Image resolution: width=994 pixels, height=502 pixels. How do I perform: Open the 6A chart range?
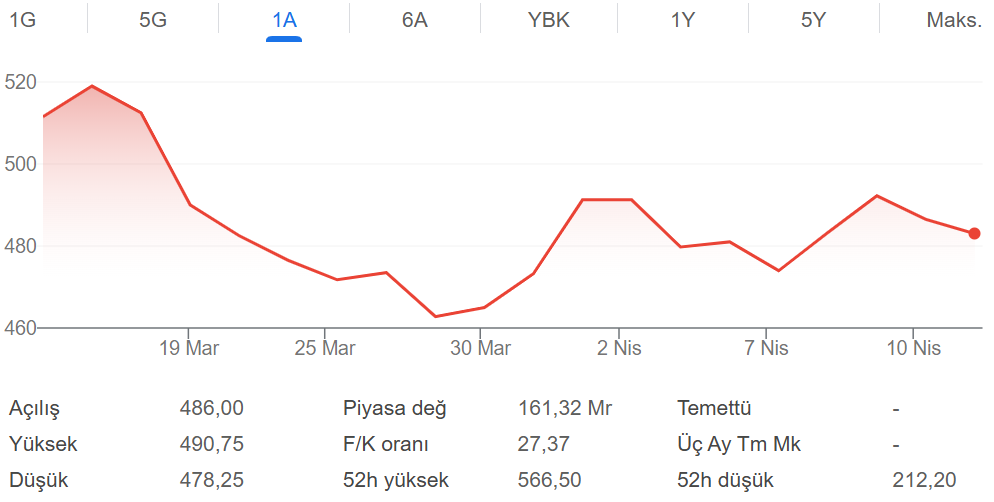pyautogui.click(x=415, y=20)
